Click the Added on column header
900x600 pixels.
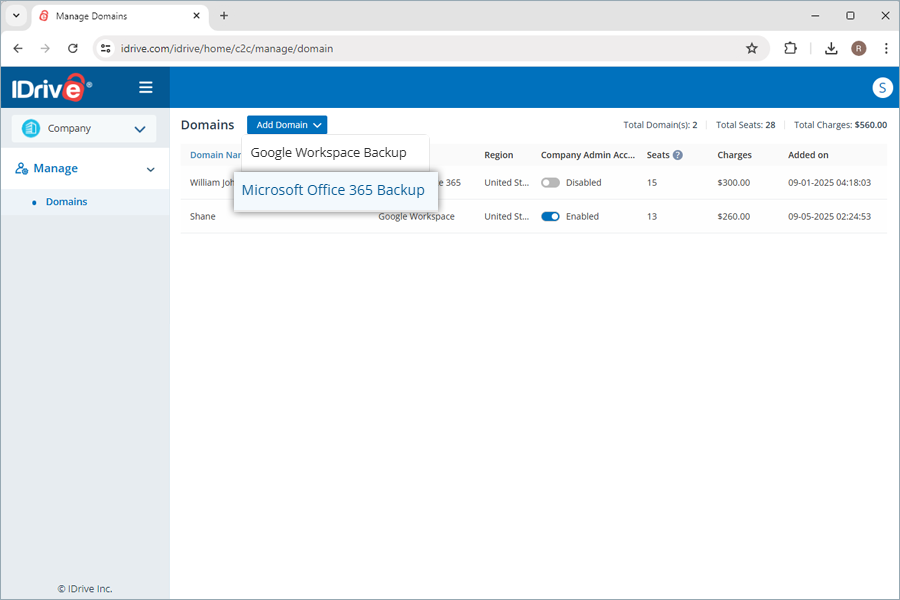tap(808, 155)
